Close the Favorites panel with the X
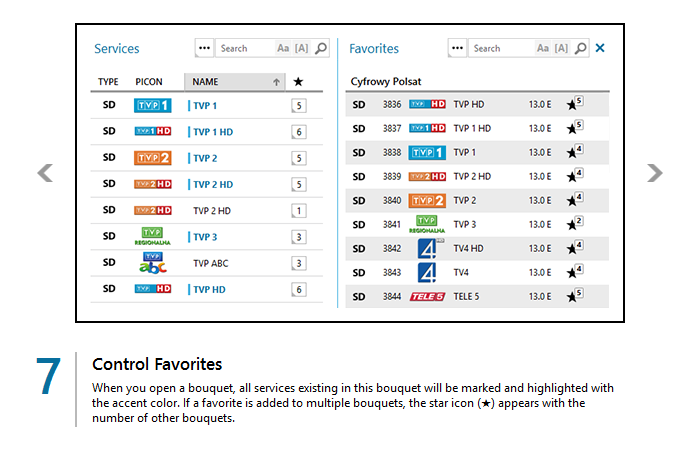Screen dimensions: 700x450 (600, 48)
